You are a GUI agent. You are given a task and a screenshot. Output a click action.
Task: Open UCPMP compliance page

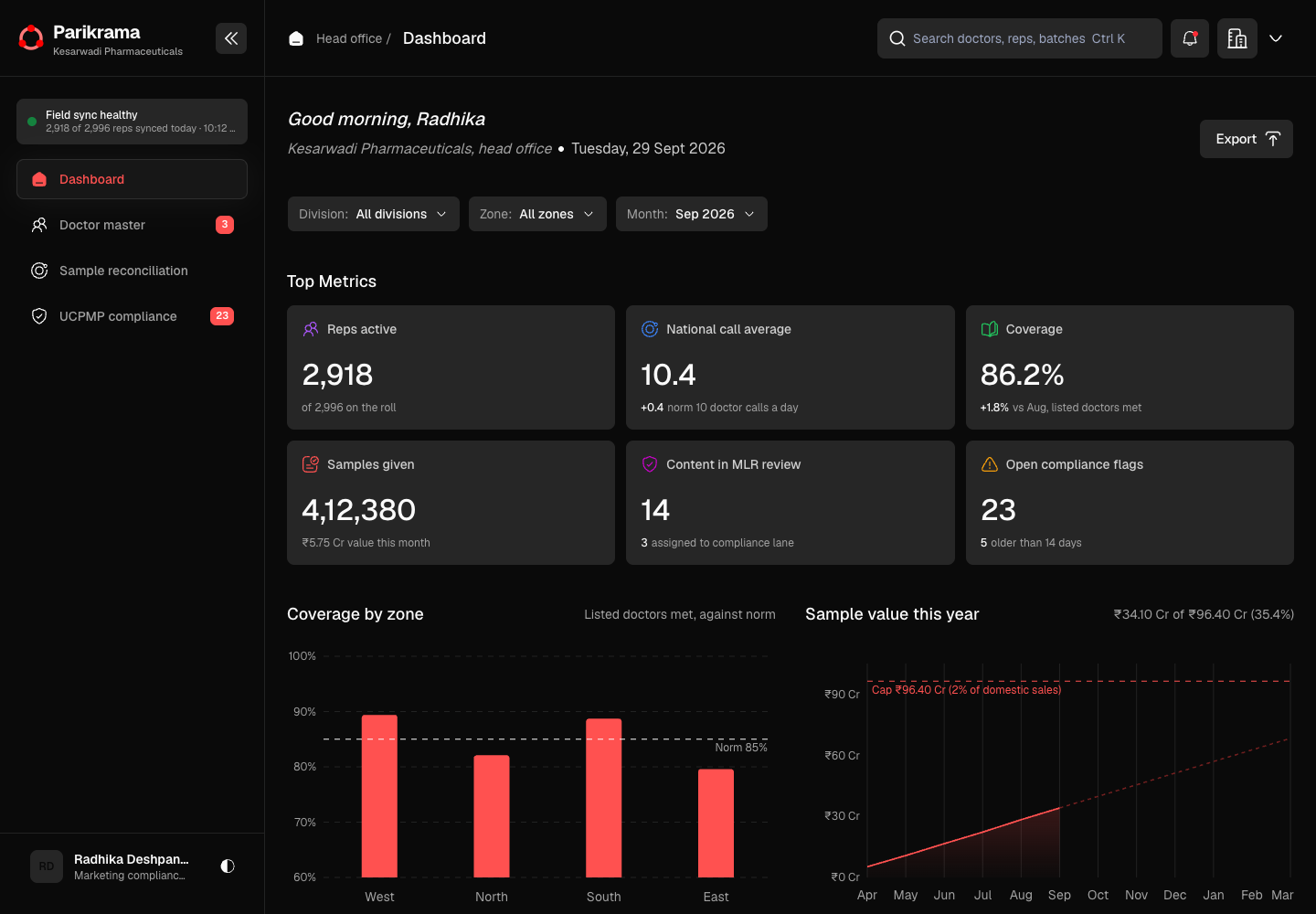pyautogui.click(x=132, y=316)
